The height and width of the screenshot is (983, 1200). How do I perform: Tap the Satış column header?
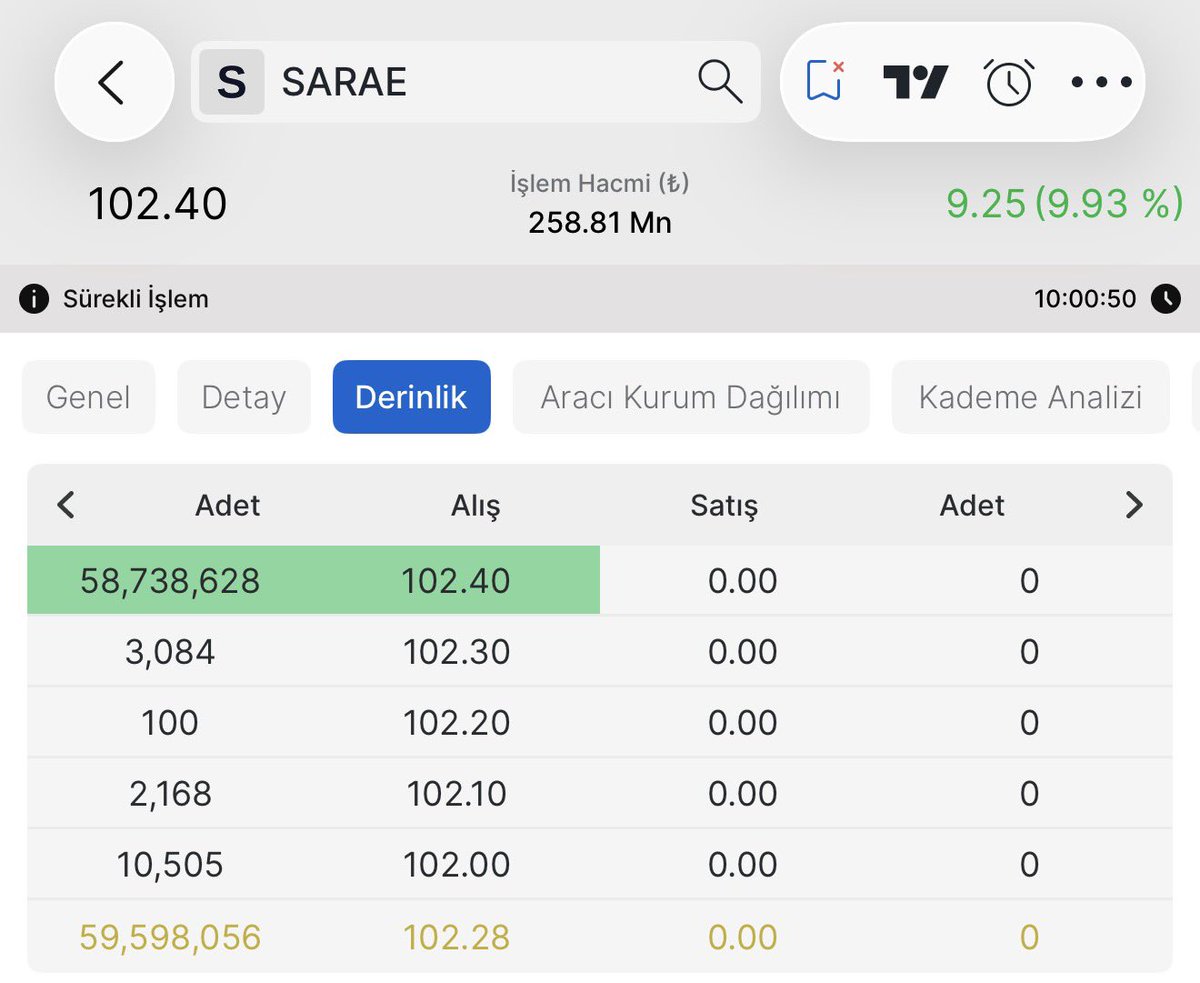[724, 505]
